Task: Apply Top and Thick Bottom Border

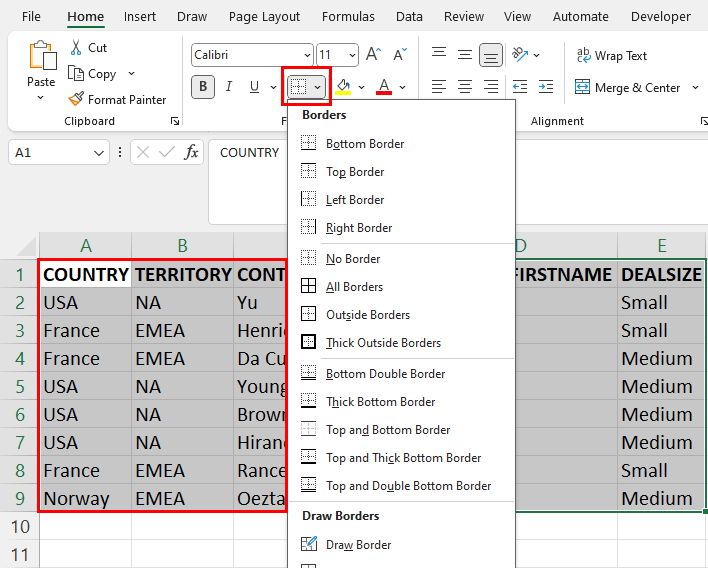Action: point(401,458)
